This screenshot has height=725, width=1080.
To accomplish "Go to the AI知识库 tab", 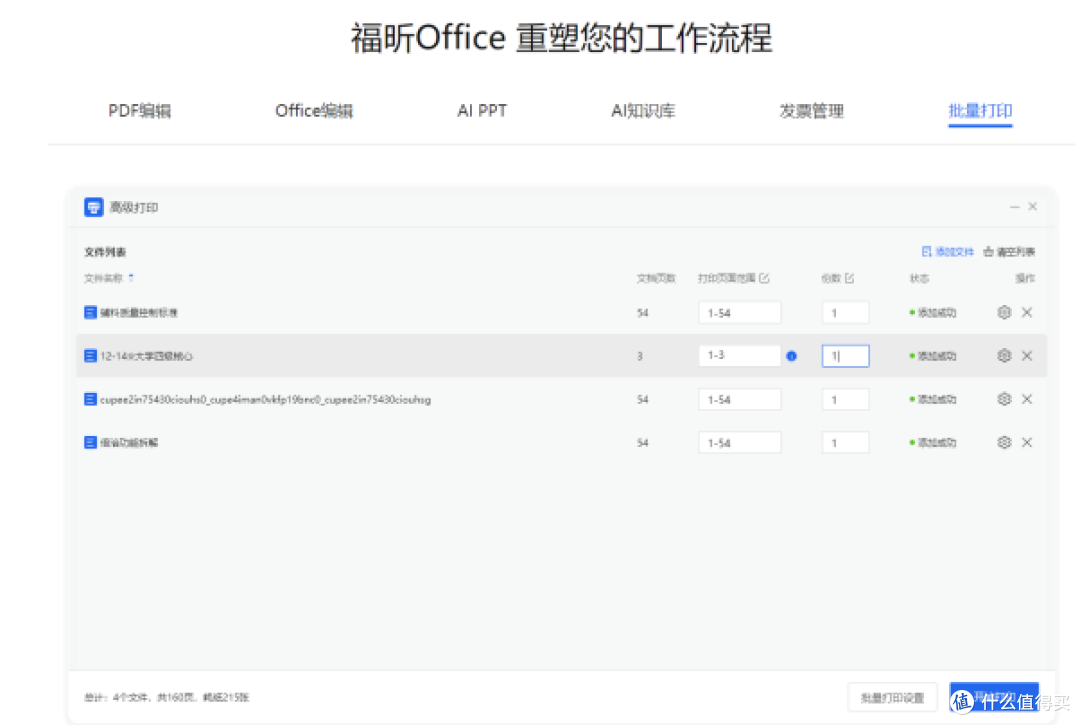I will (643, 111).
